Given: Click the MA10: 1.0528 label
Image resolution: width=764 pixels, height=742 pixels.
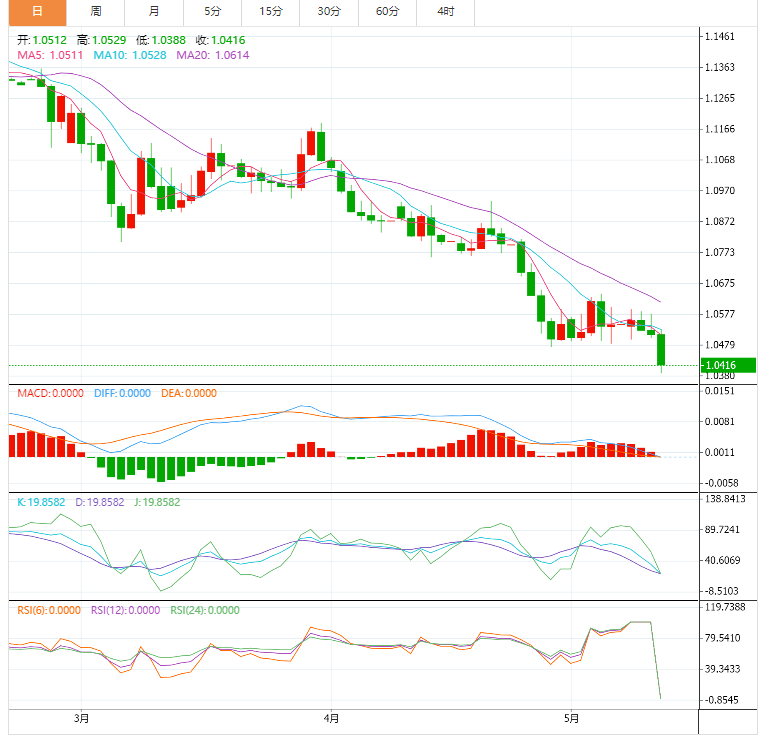Looking at the screenshot, I should pyautogui.click(x=130, y=55).
